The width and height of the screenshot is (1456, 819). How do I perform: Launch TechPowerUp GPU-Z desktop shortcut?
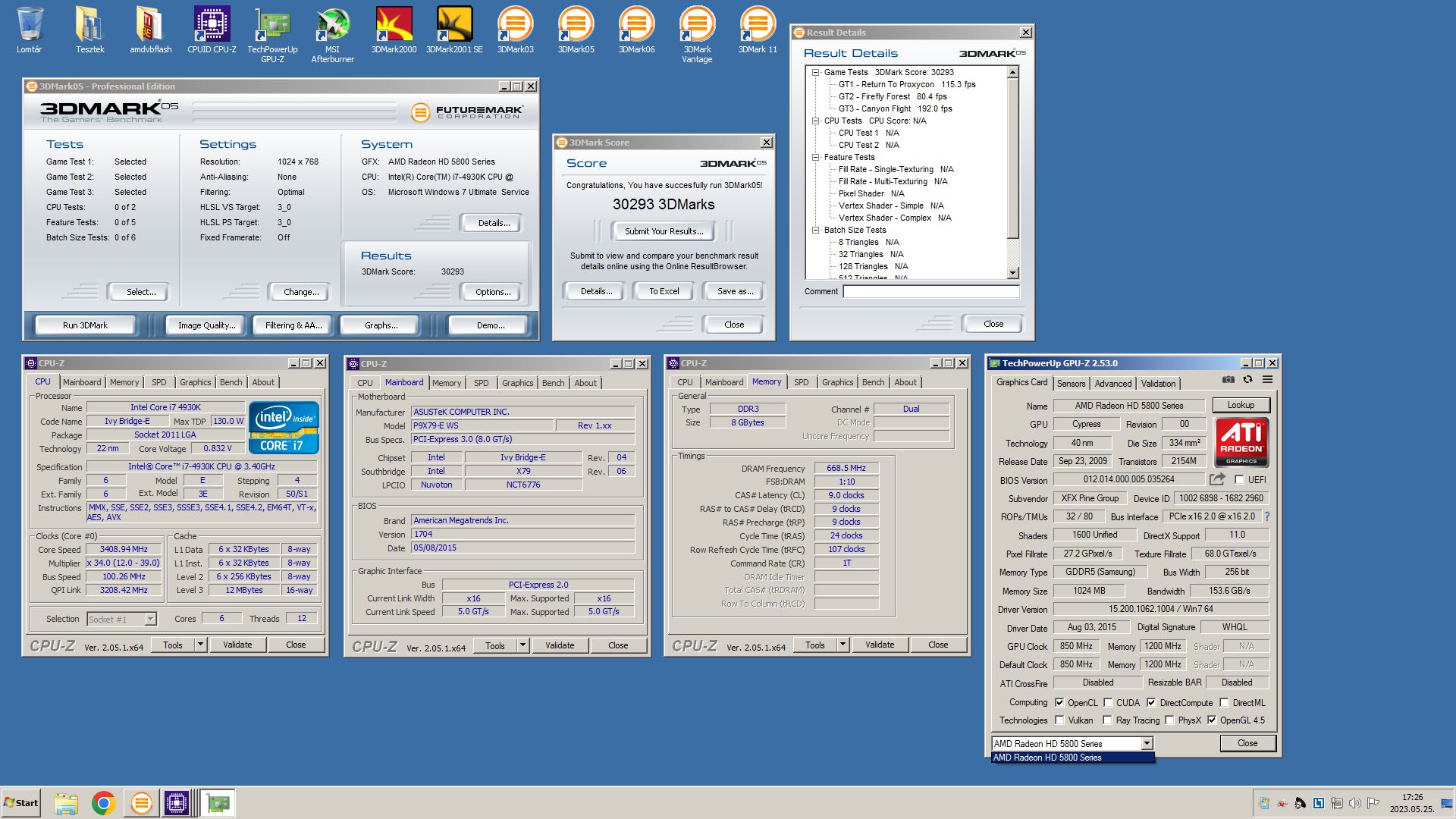point(272,35)
